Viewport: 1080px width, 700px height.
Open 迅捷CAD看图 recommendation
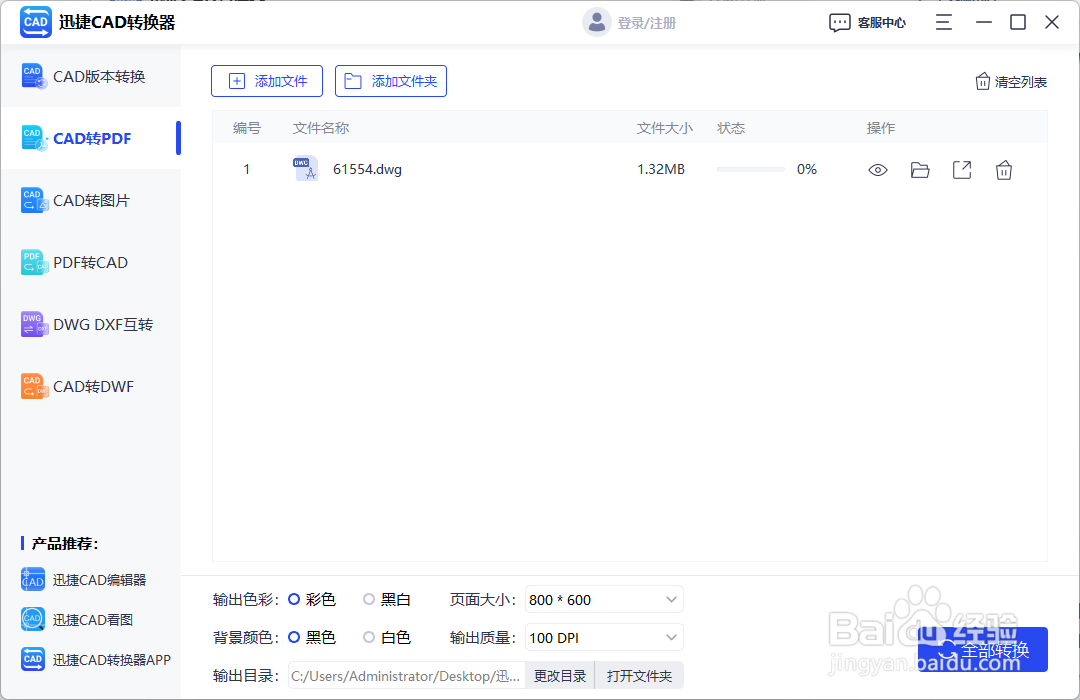coord(93,620)
